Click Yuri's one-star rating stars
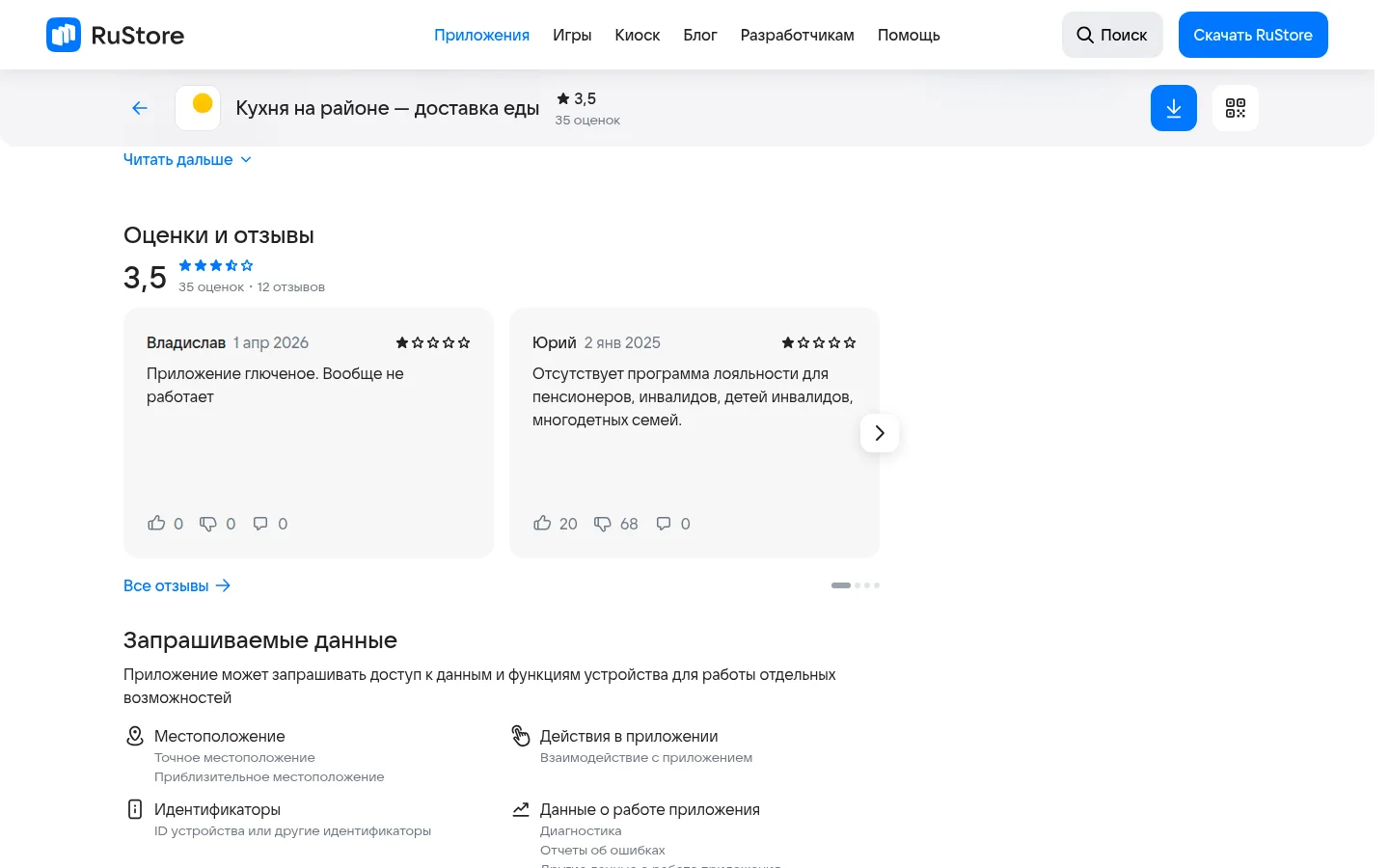This screenshot has width=1389, height=868. click(x=819, y=342)
